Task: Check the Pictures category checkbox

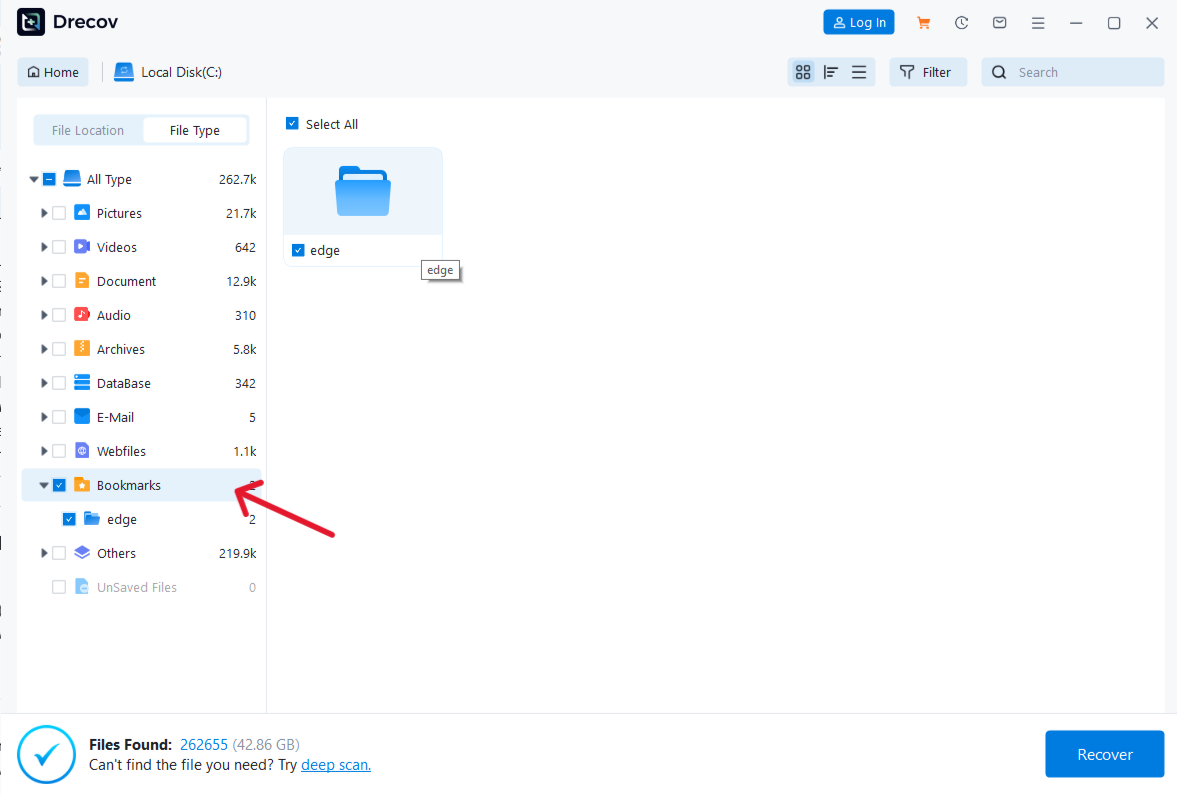Action: [x=58, y=212]
